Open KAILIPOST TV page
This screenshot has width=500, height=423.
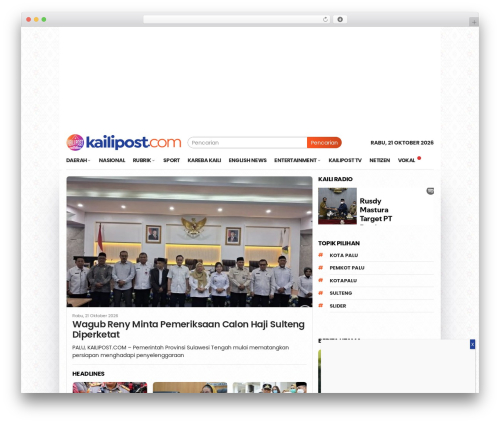pos(345,160)
